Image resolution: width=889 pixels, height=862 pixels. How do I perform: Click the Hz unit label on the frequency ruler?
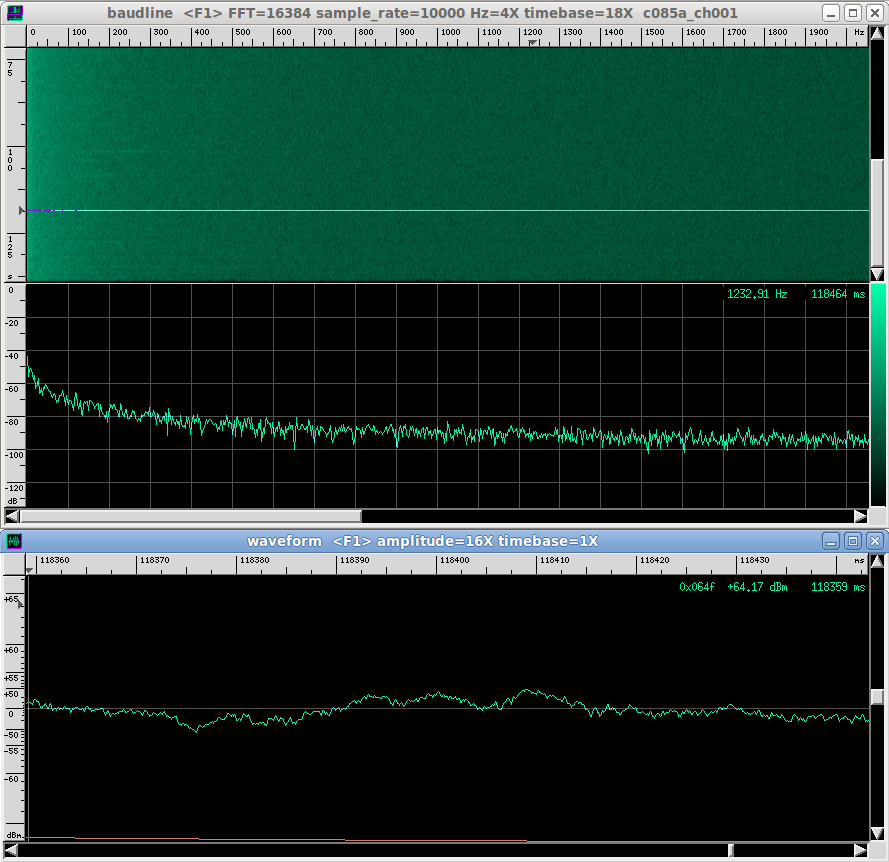click(x=861, y=31)
